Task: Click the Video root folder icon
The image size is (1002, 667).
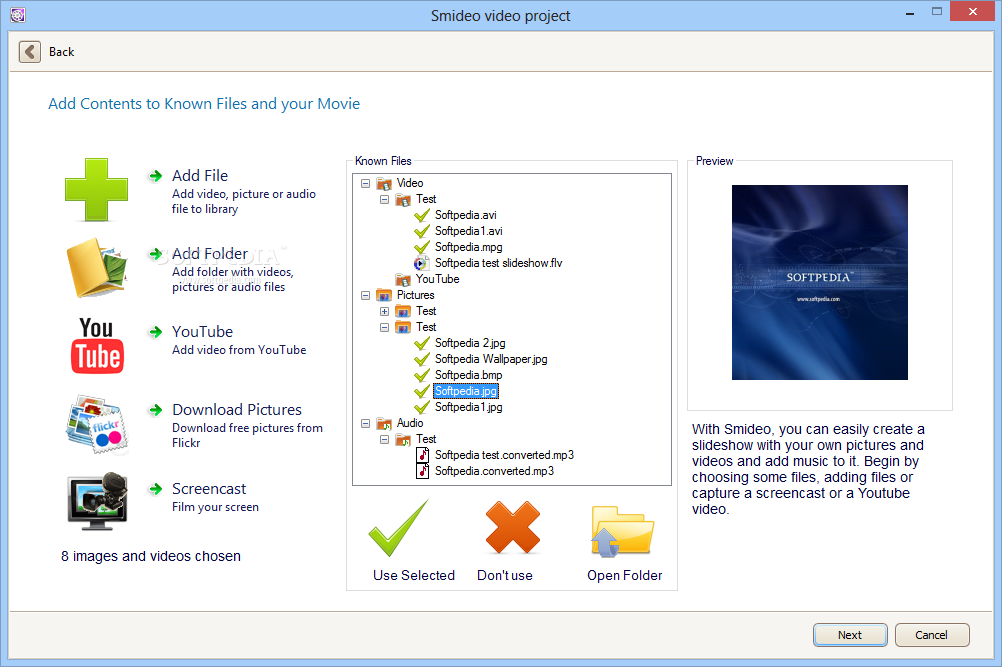Action: [x=384, y=184]
